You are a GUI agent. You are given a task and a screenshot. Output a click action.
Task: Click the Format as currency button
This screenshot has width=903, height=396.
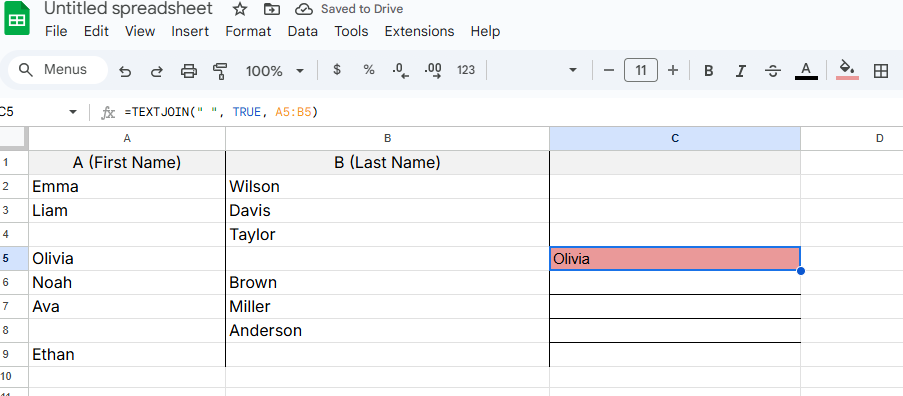point(337,70)
